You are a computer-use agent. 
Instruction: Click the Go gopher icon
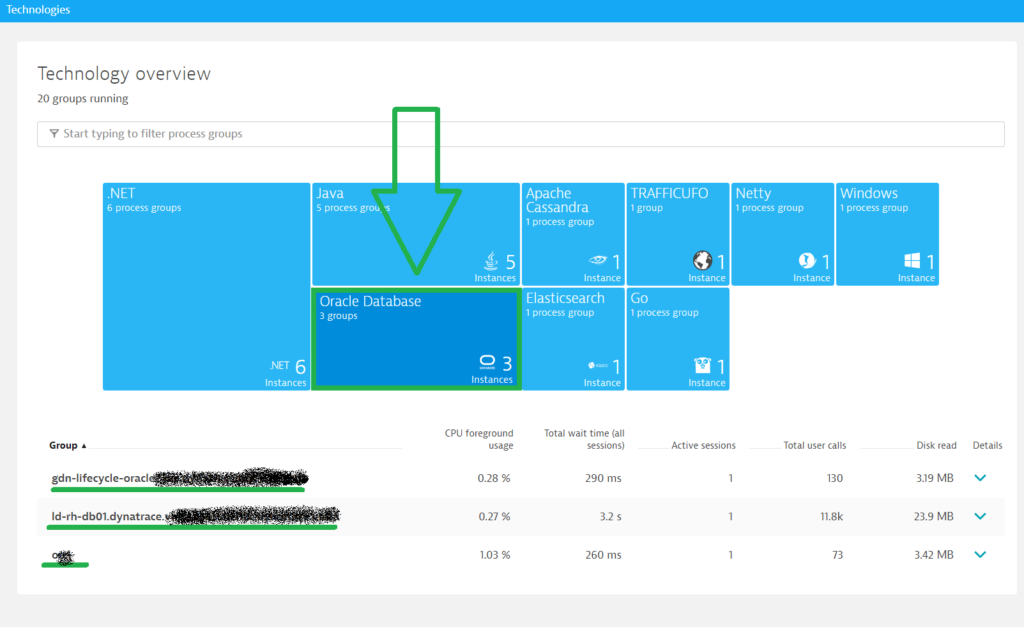point(703,365)
